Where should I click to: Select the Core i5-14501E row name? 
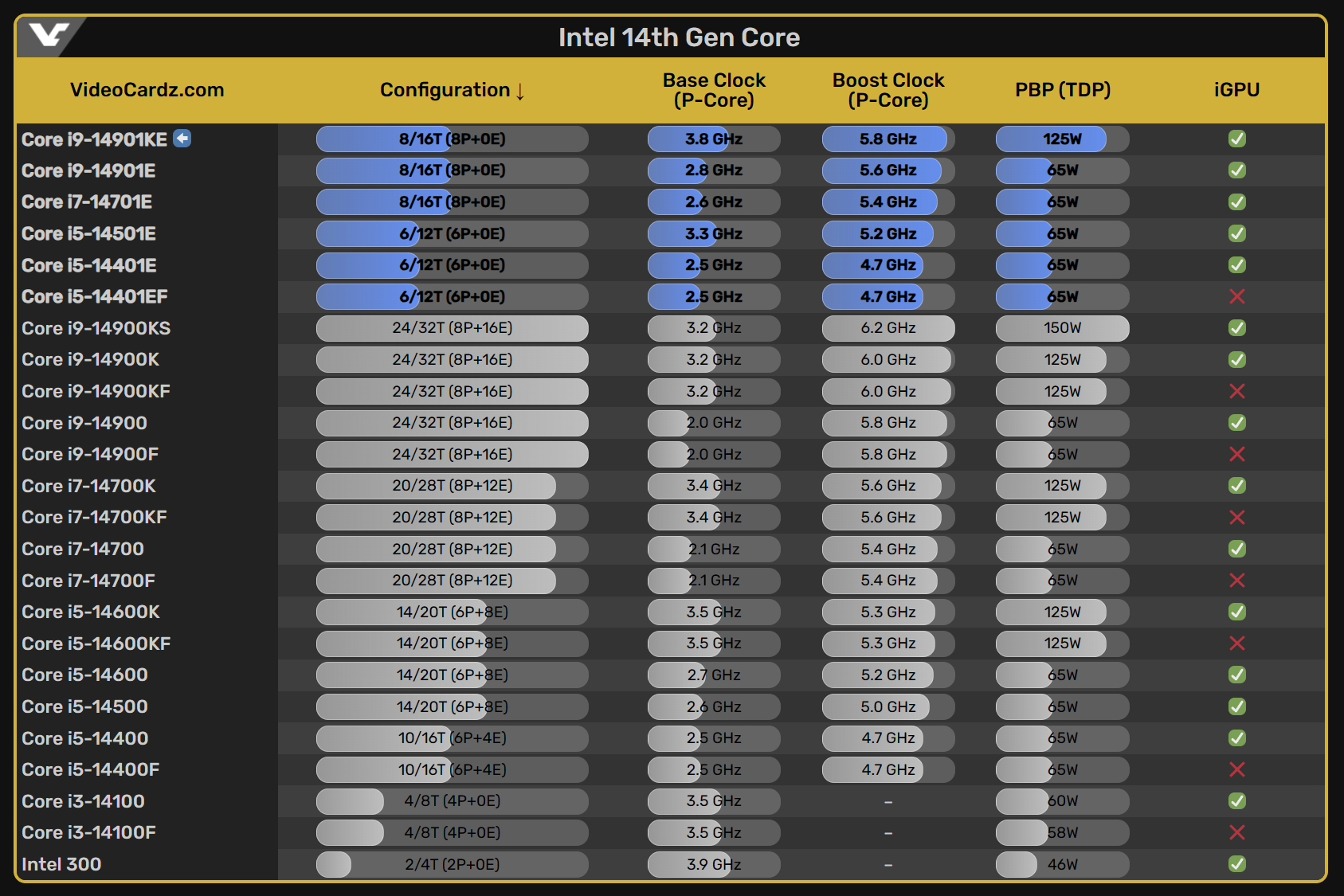click(x=88, y=233)
